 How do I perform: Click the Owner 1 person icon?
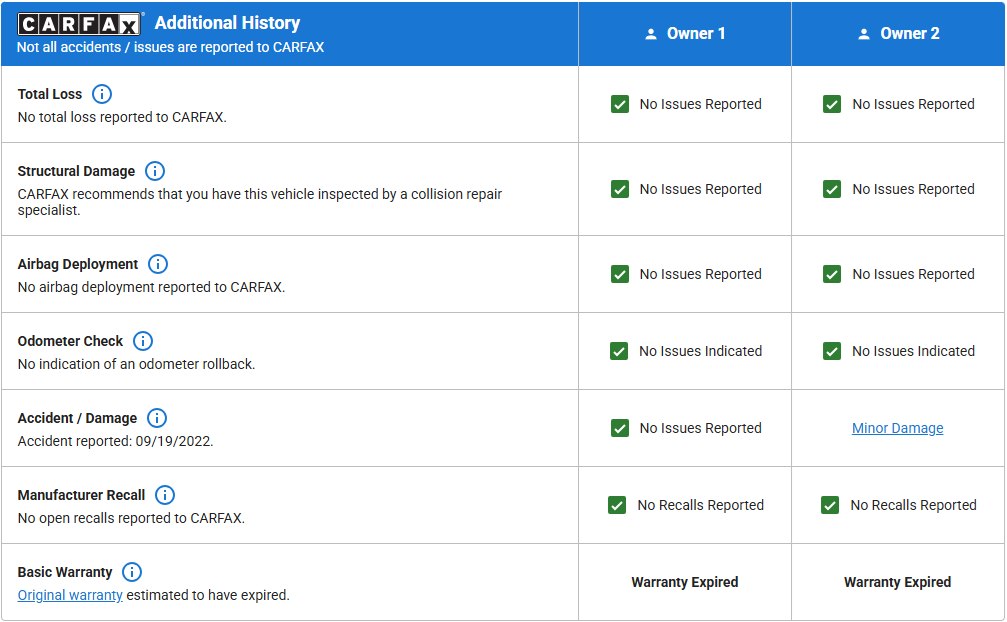tap(651, 34)
